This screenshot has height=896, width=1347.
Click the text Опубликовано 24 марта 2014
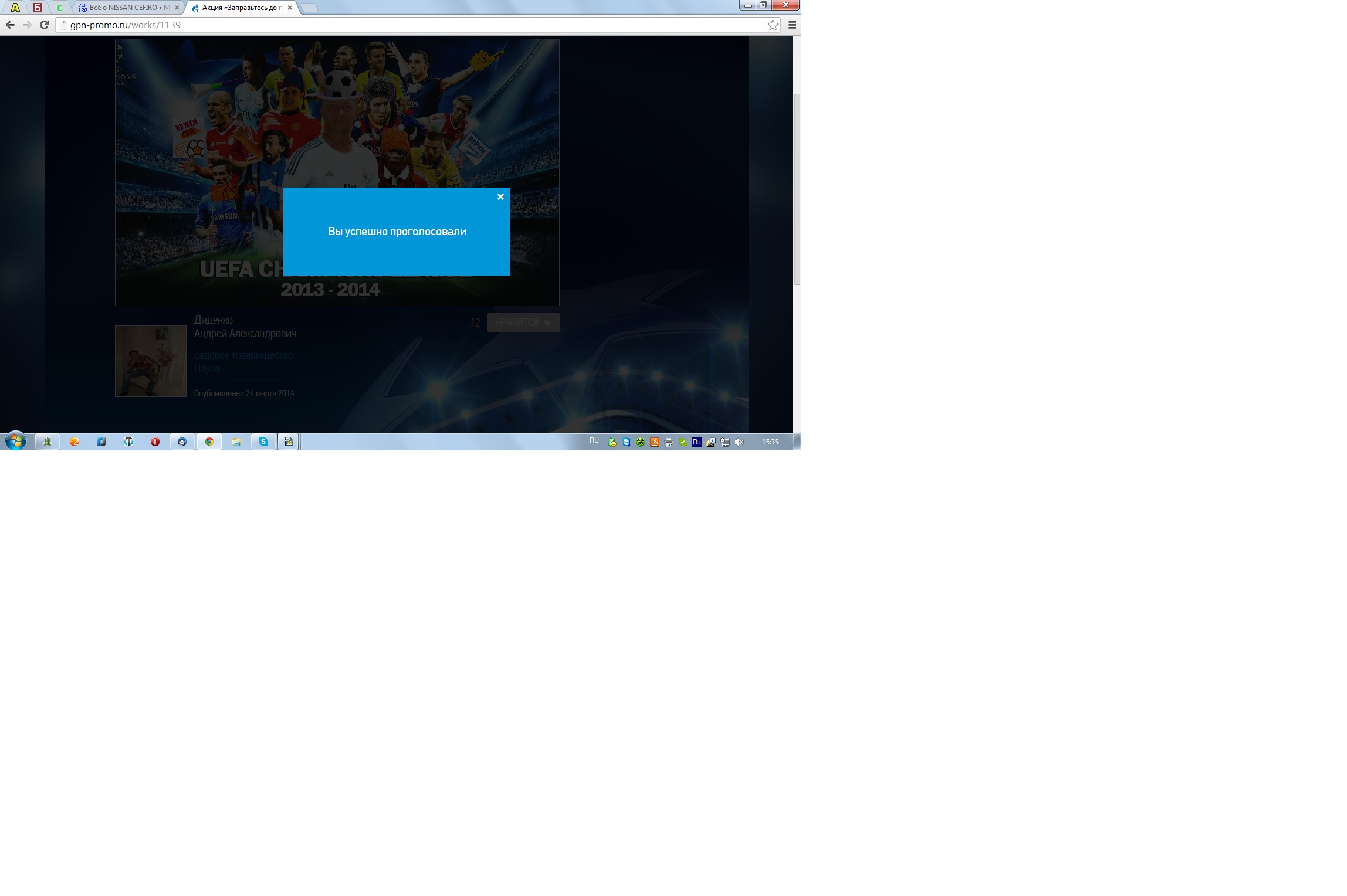point(244,393)
